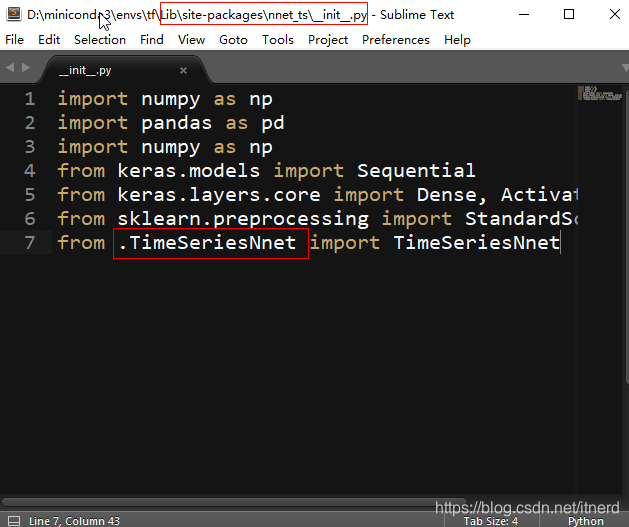The image size is (629, 527).
Task: Minimize the Sublime Text window
Action: point(523,14)
